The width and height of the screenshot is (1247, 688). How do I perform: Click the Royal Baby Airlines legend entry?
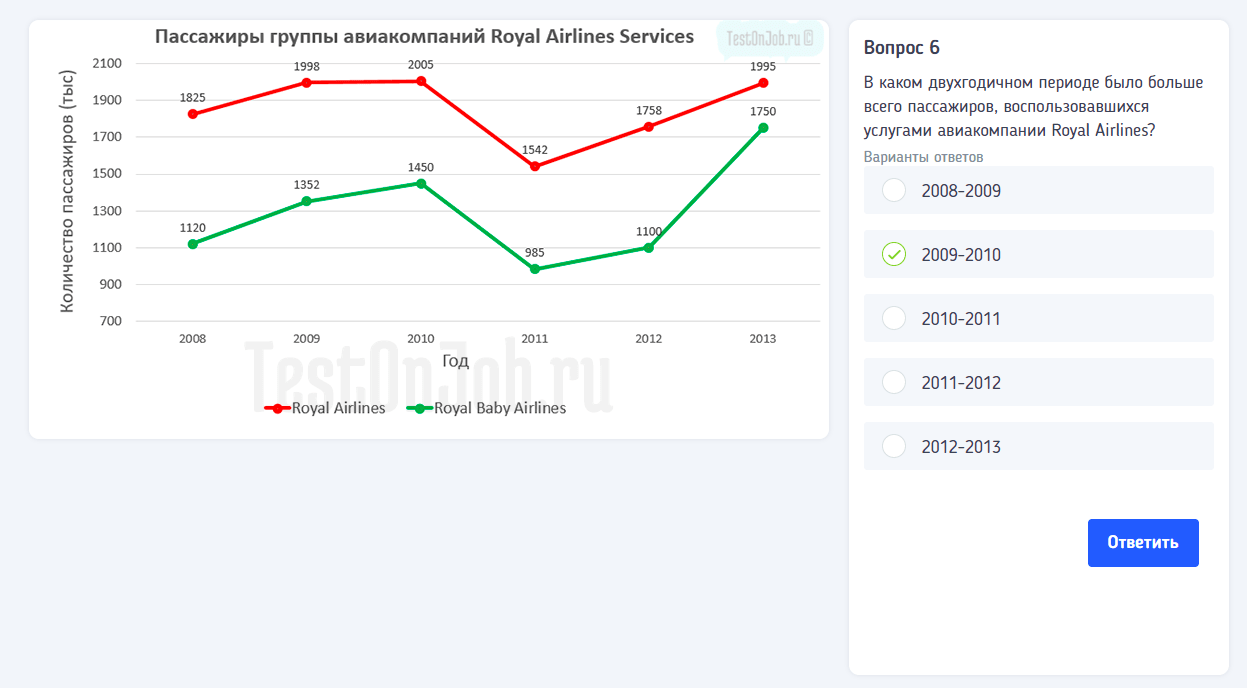487,408
